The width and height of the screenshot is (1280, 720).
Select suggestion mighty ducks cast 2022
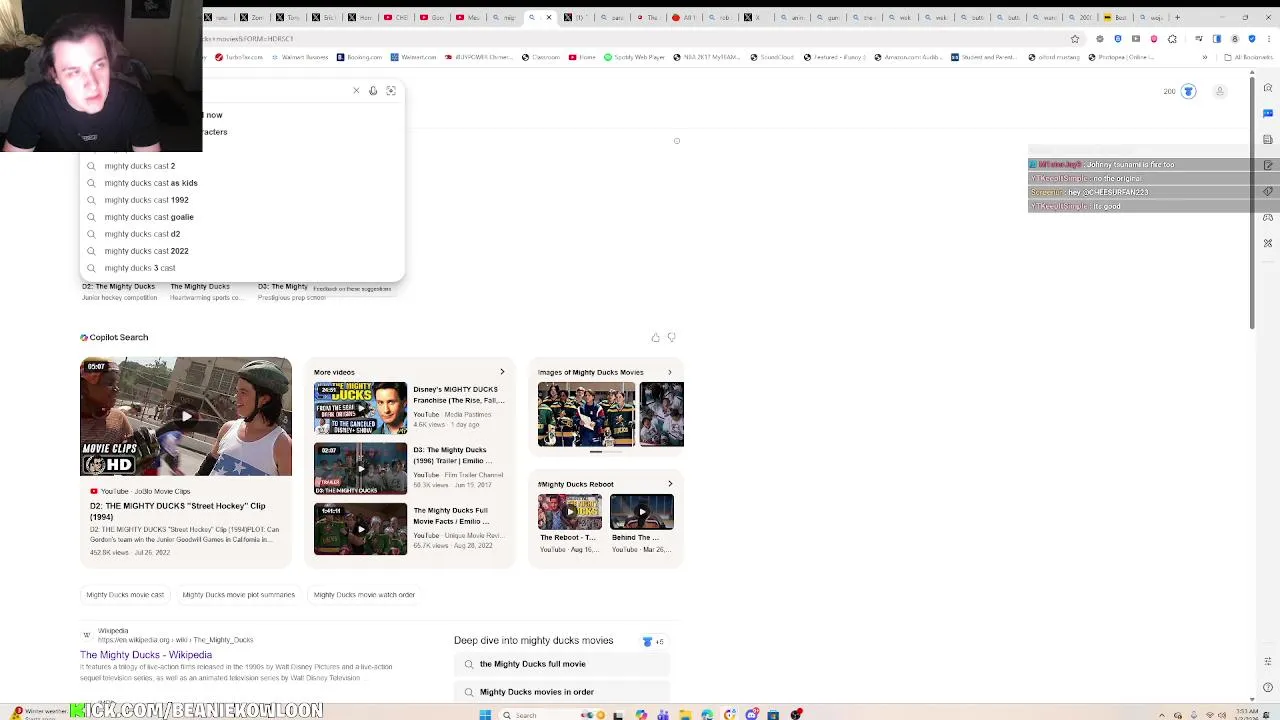242,251
